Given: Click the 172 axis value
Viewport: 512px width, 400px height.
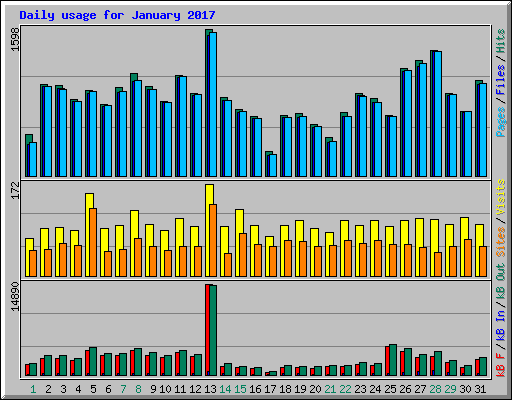Looking at the screenshot, I should (15, 190).
